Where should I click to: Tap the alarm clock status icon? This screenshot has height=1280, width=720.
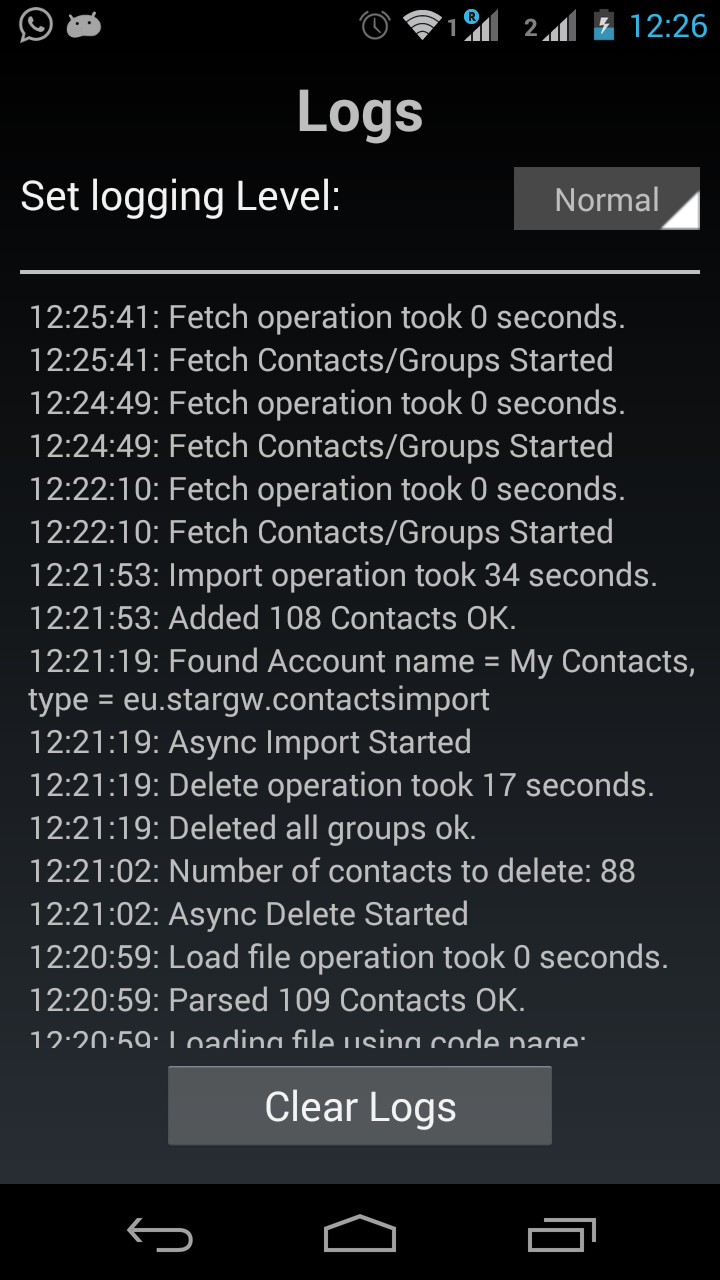coord(375,25)
